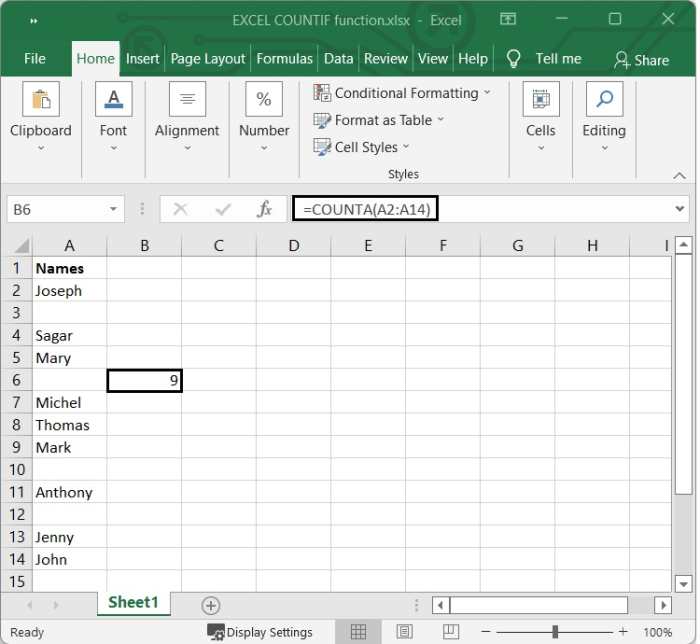Viewport: 700px width, 644px height.
Task: Select the cell containing Anthony
Action: pyautogui.click(x=69, y=492)
